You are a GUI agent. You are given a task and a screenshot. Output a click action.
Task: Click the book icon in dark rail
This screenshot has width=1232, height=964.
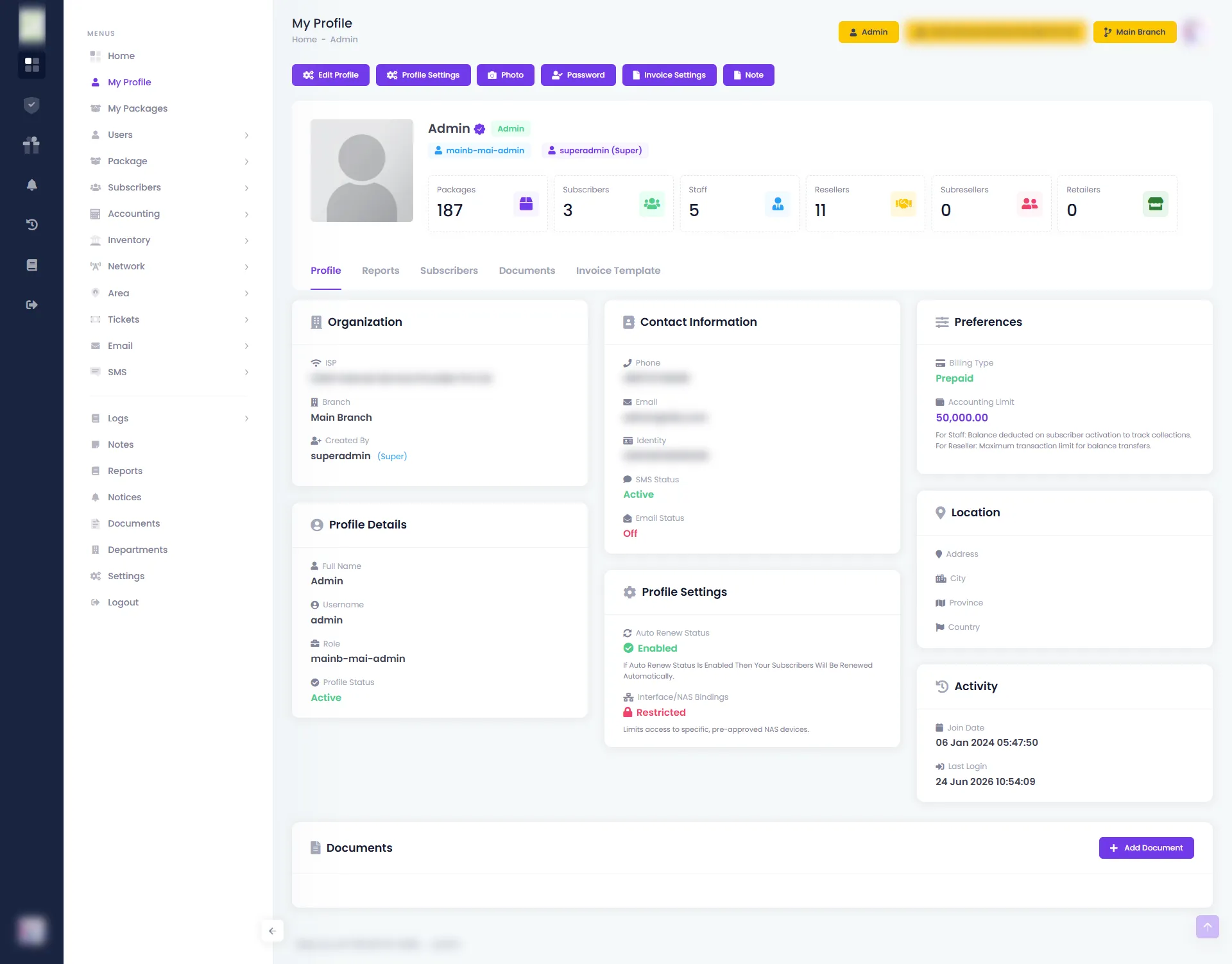tap(31, 265)
